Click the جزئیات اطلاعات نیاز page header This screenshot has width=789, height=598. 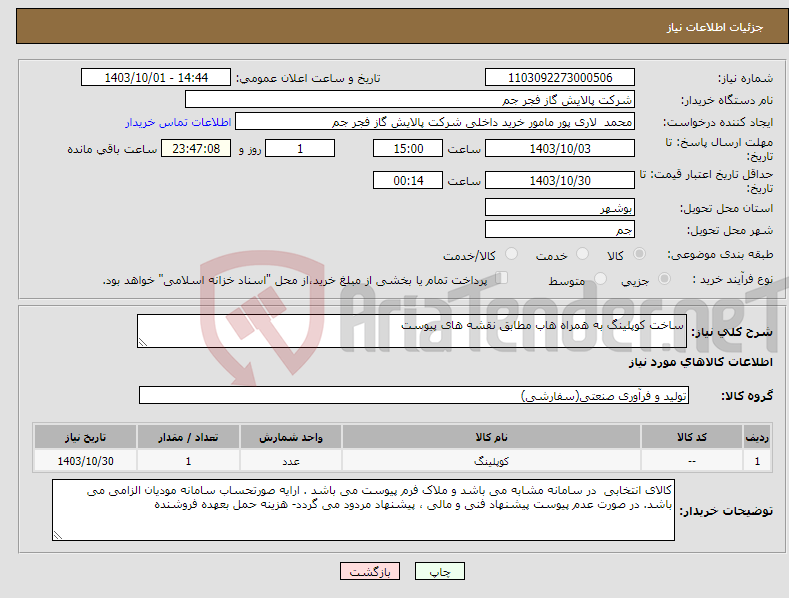point(715,27)
